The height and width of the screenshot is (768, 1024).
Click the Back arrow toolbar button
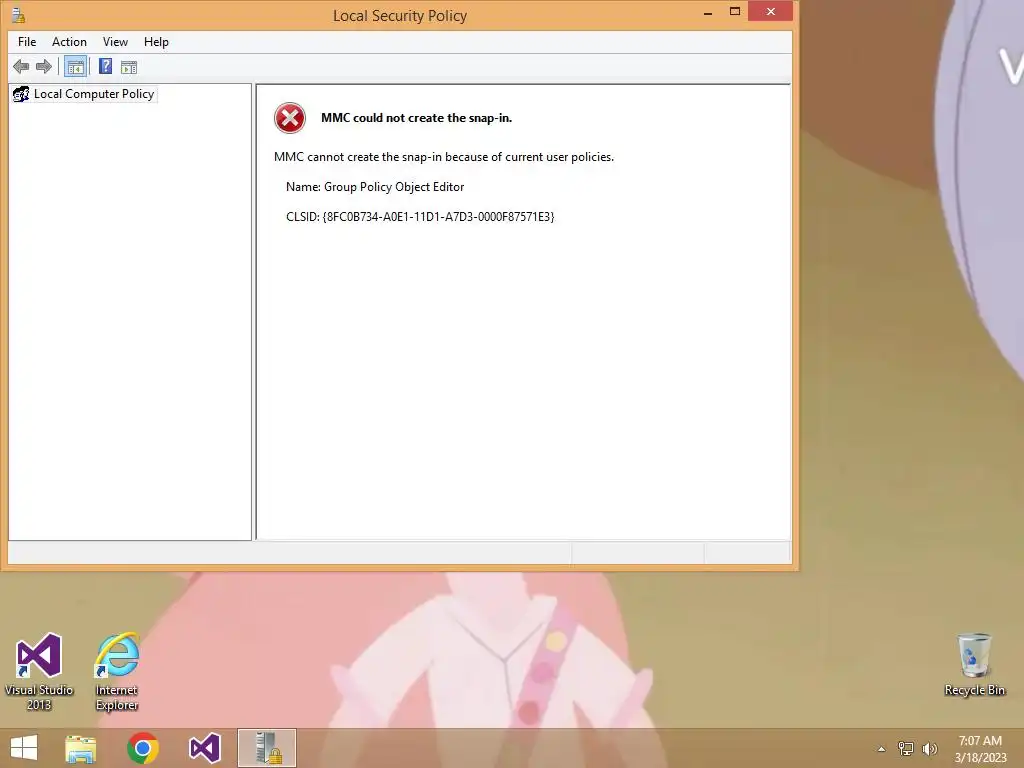21,67
